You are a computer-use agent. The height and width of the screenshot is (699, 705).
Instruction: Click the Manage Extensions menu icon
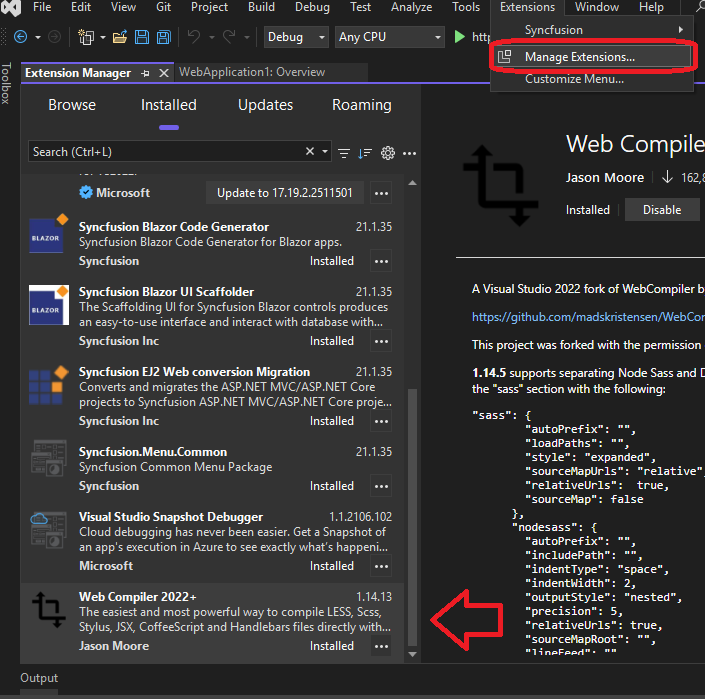[x=504, y=57]
